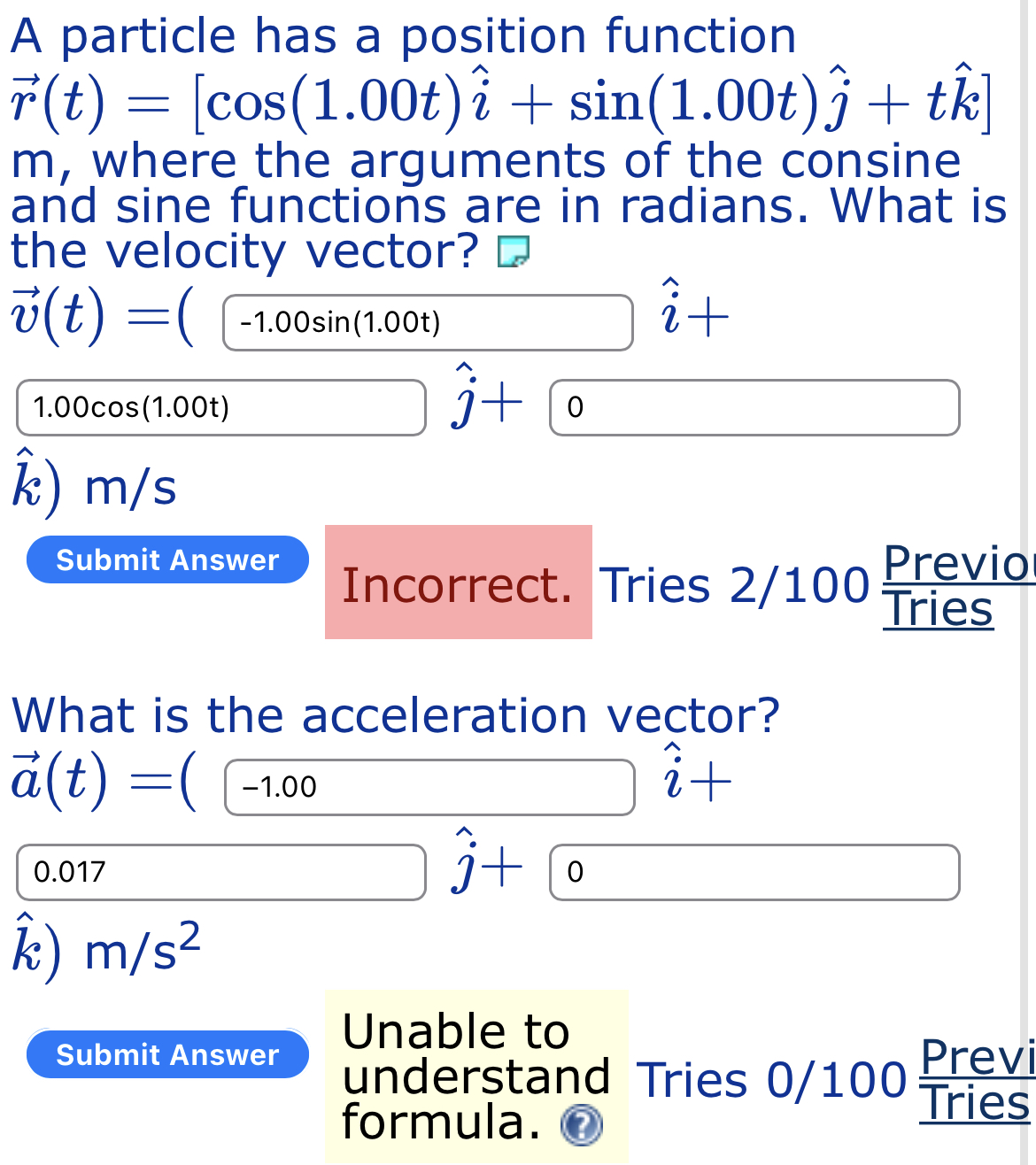Click the Submit Answer button for the velocity vector
Image resolution: width=1036 pixels, height=1165 pixels.
[x=167, y=559]
